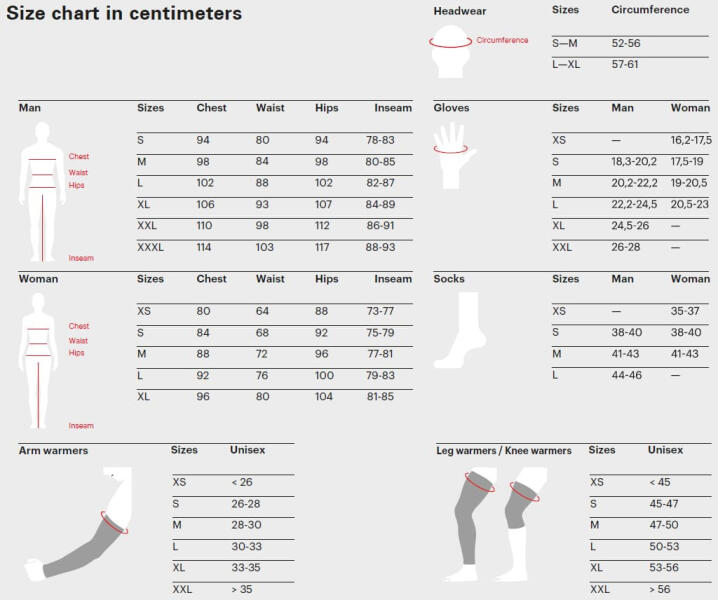This screenshot has height=600, width=718.
Task: Click the red Circumference label by the head
Action: [502, 40]
